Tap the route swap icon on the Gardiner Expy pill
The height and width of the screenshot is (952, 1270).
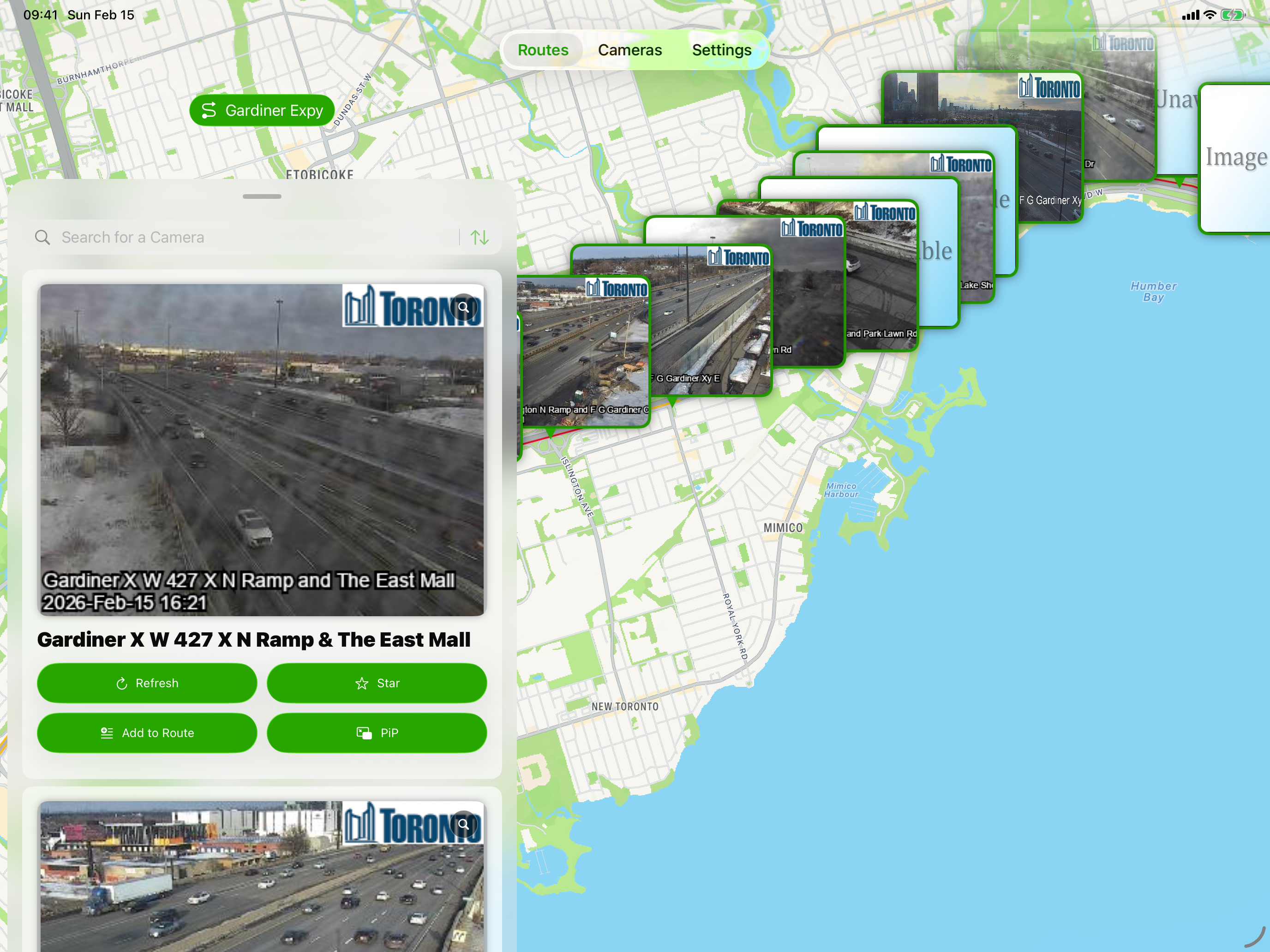tap(209, 110)
